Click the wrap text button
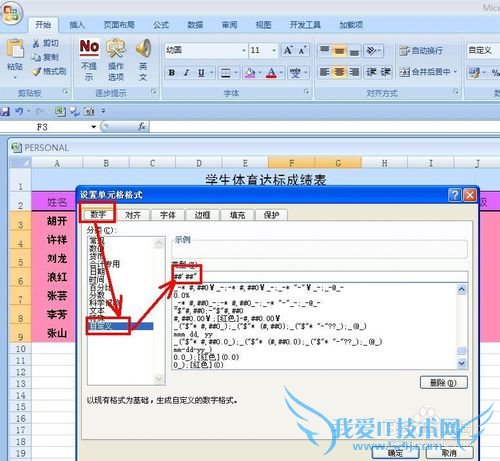Image resolution: width=500 pixels, height=461 pixels. (x=421, y=51)
